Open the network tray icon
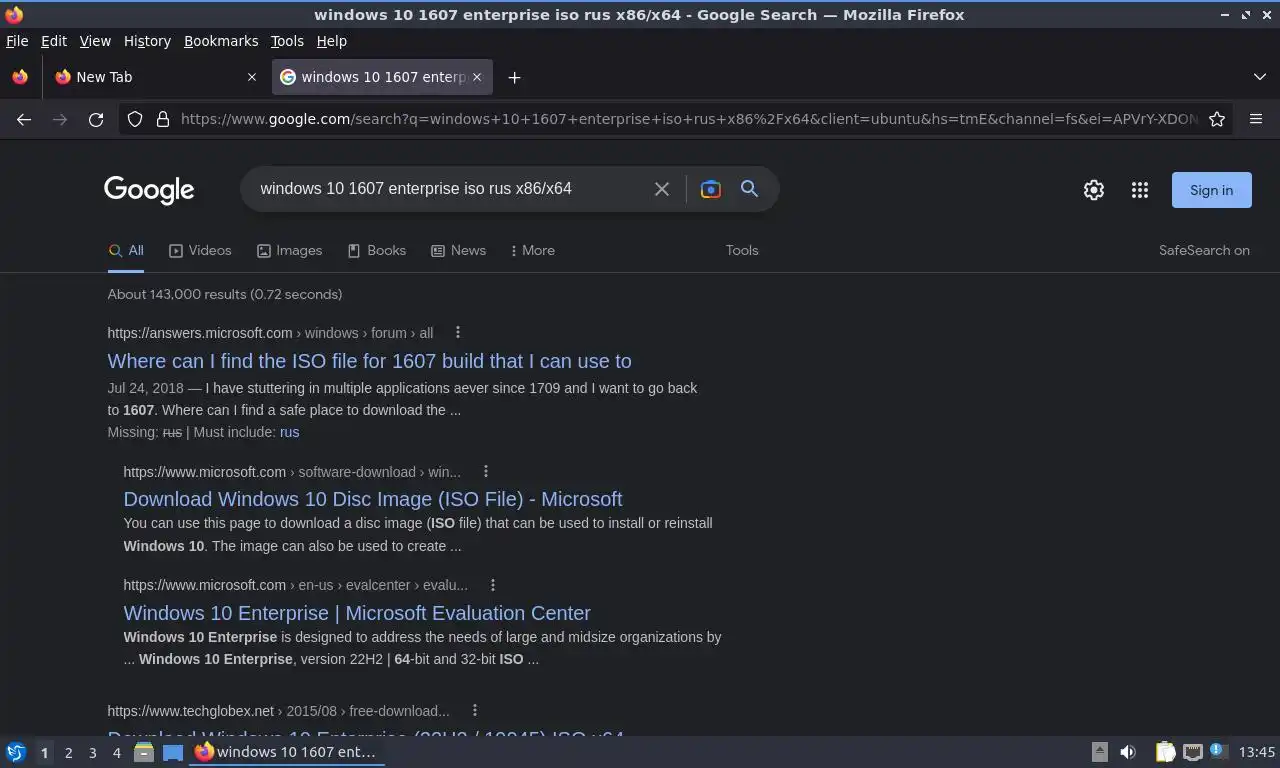The width and height of the screenshot is (1280, 768). 1192,752
